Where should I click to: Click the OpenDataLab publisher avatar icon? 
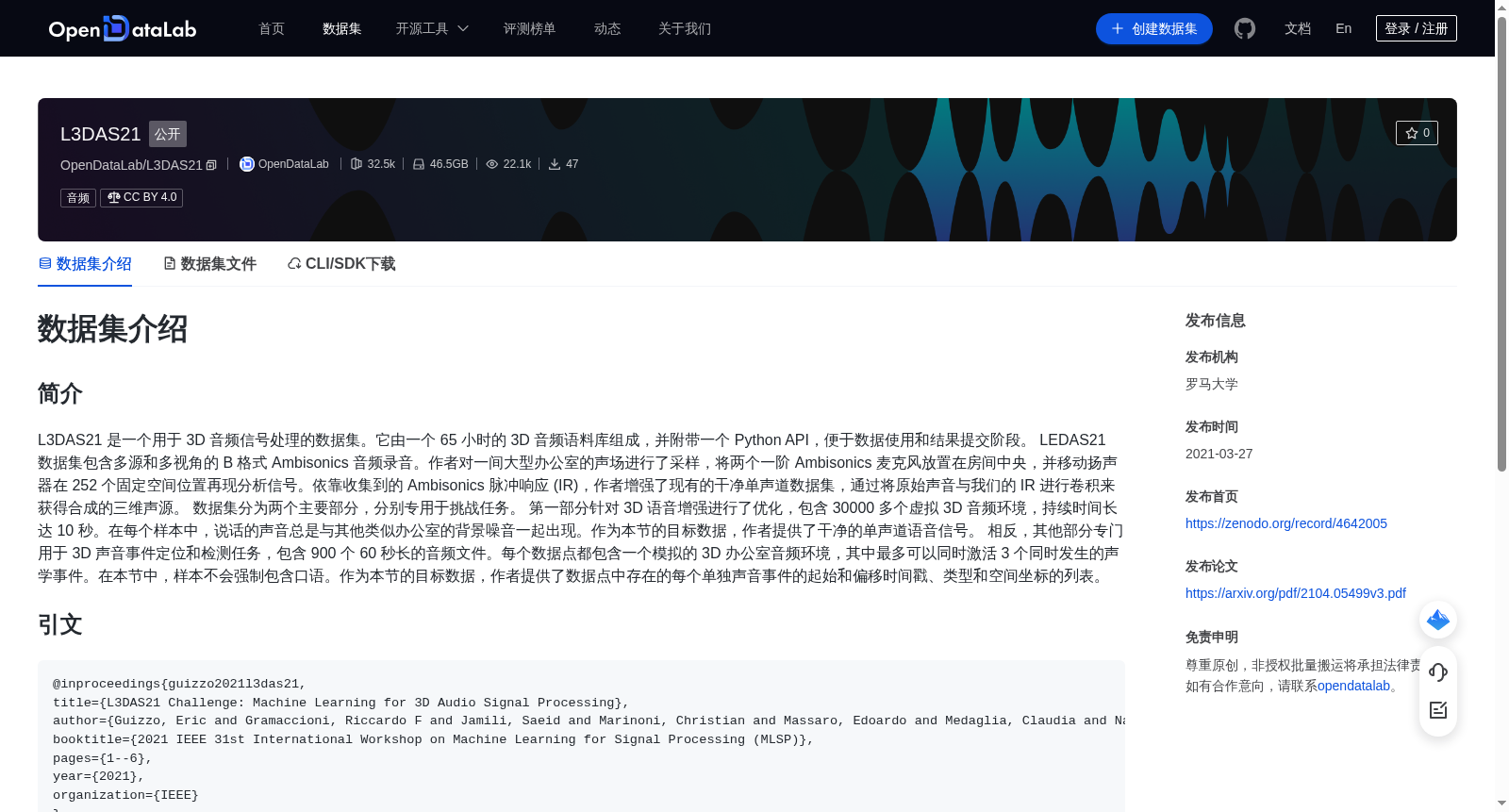pos(247,164)
